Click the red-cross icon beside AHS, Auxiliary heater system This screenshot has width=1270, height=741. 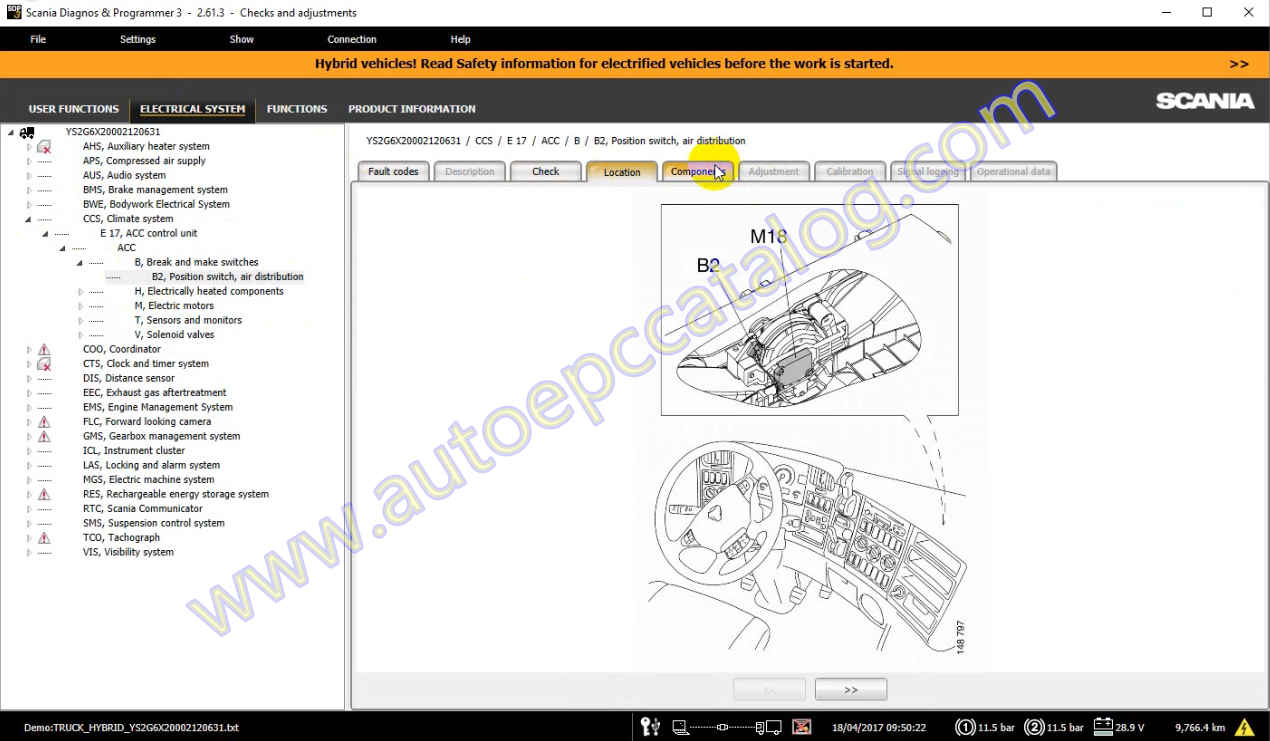[42, 146]
